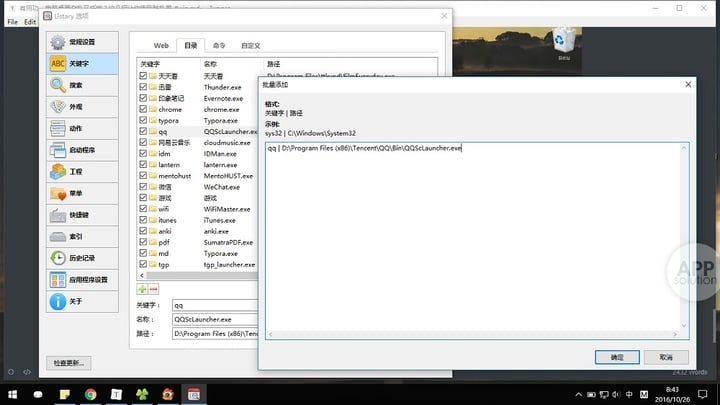Click the source code mode icon in Typora

click(x=27, y=372)
